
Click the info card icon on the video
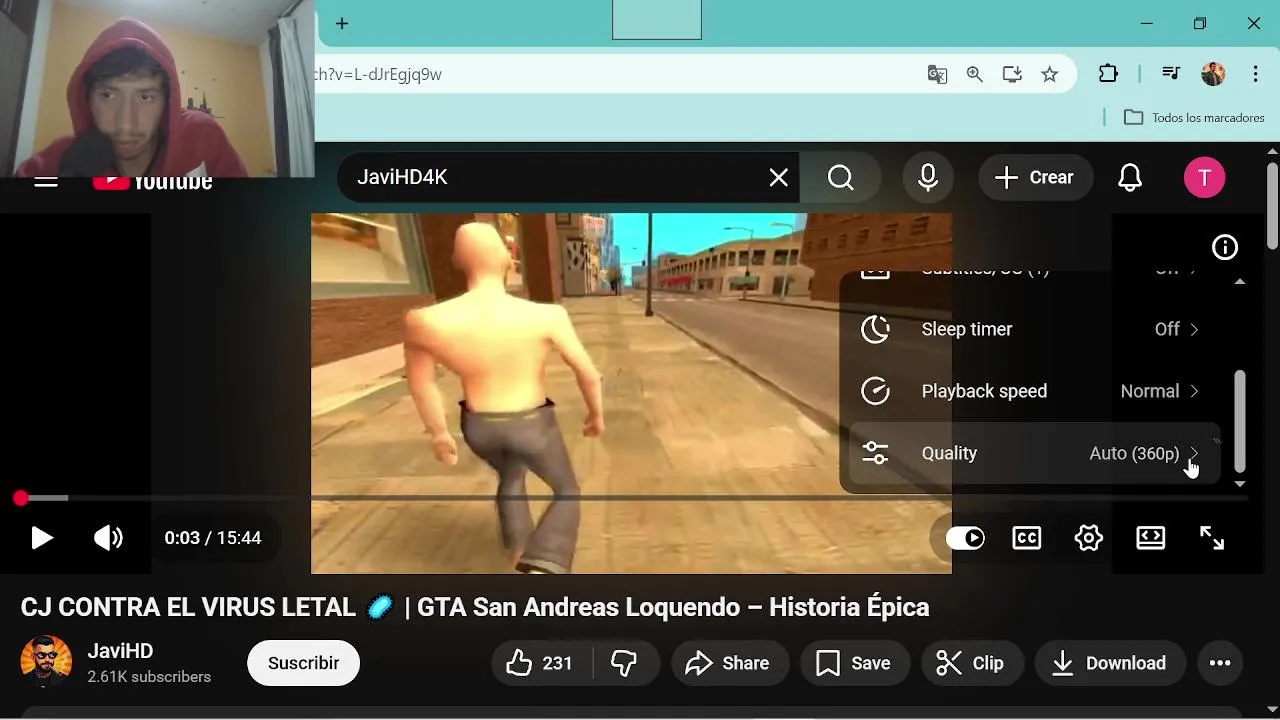click(1225, 247)
